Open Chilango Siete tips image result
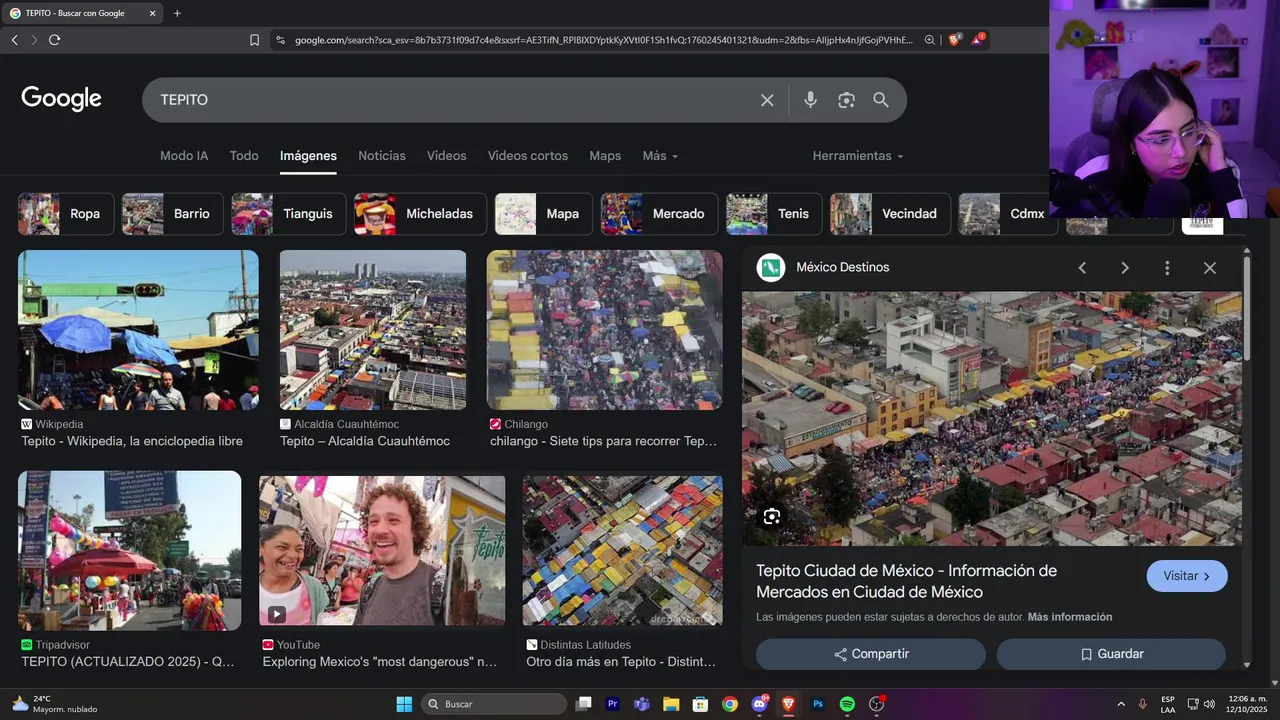Viewport: 1280px width, 720px height. [604, 330]
